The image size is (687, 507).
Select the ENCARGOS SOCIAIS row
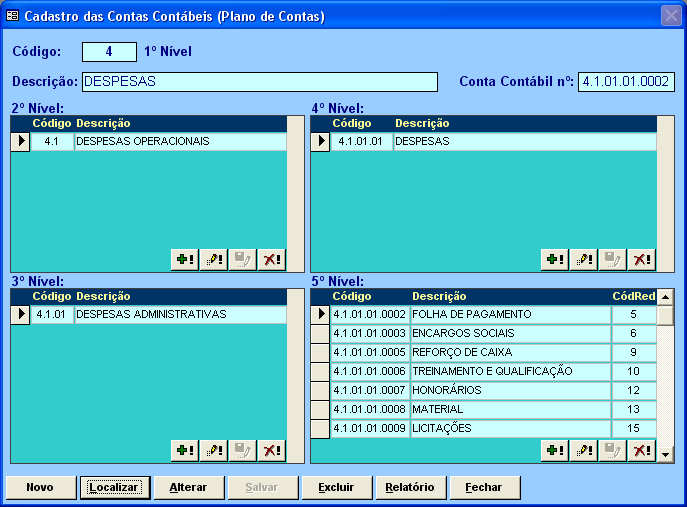tap(510, 333)
